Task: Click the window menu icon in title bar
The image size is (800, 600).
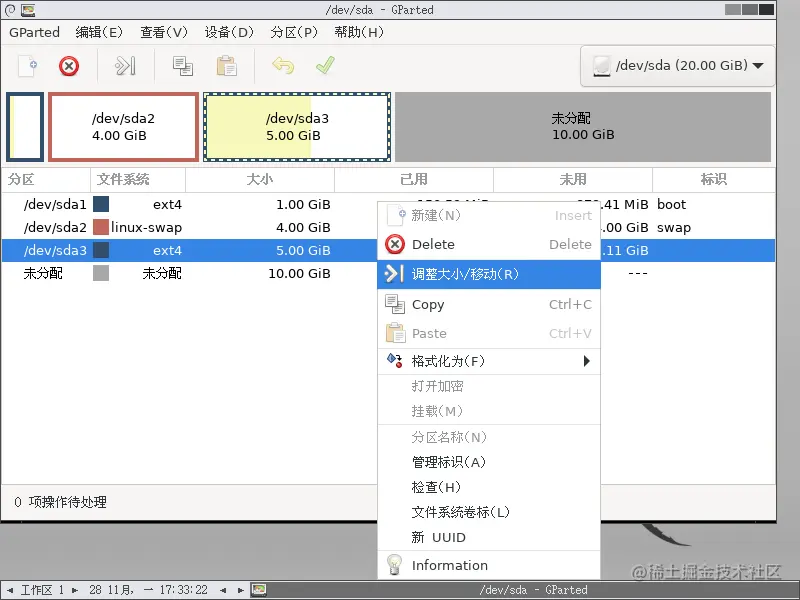Action: point(10,9)
